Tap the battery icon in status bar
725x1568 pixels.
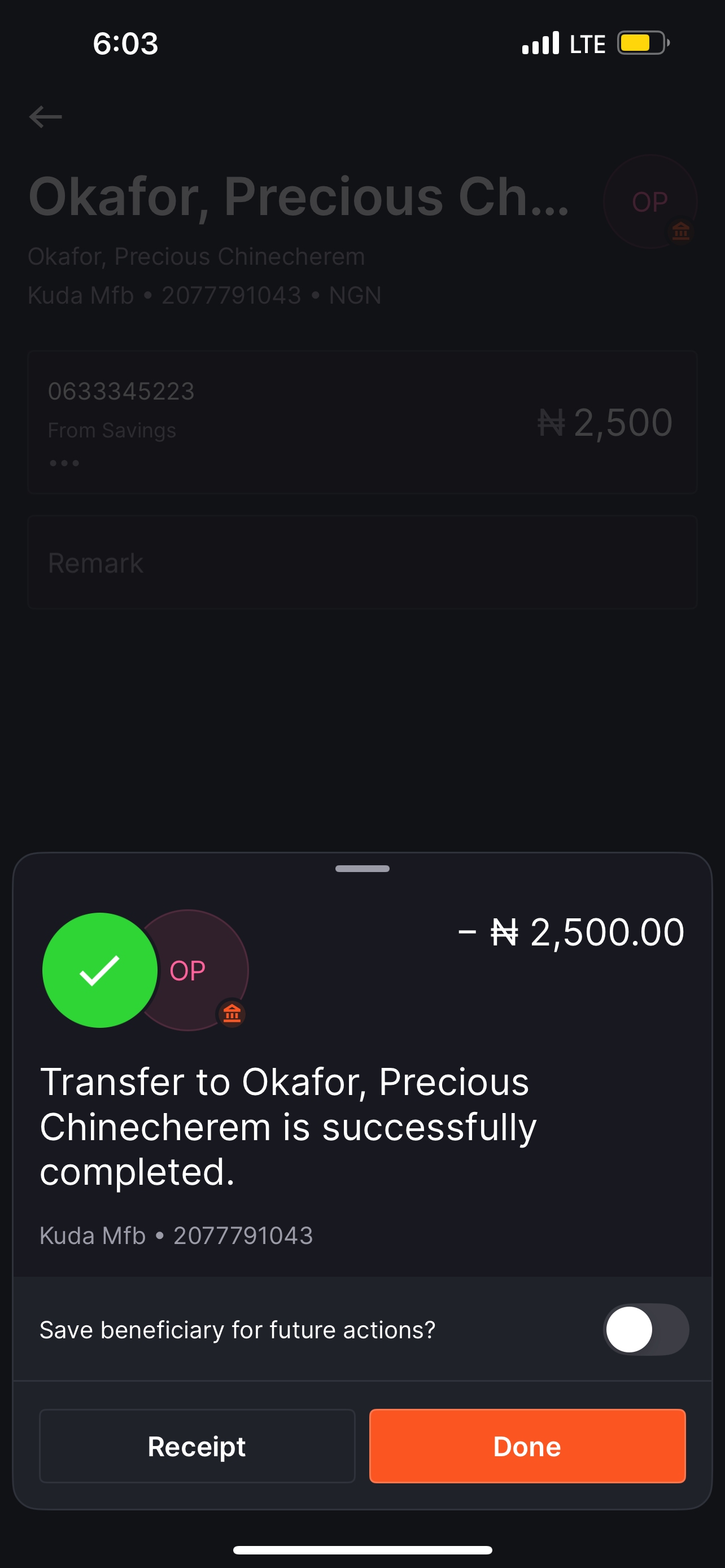coord(642,43)
